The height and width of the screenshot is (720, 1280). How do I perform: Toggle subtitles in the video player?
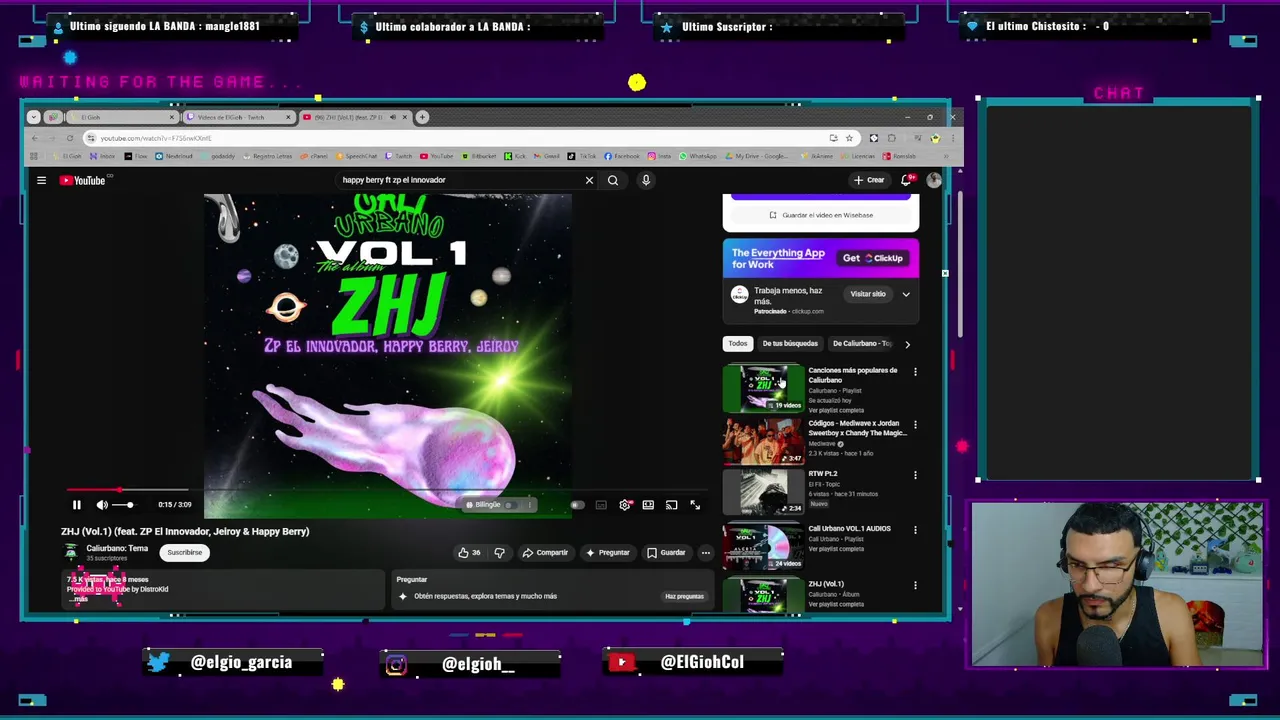601,505
